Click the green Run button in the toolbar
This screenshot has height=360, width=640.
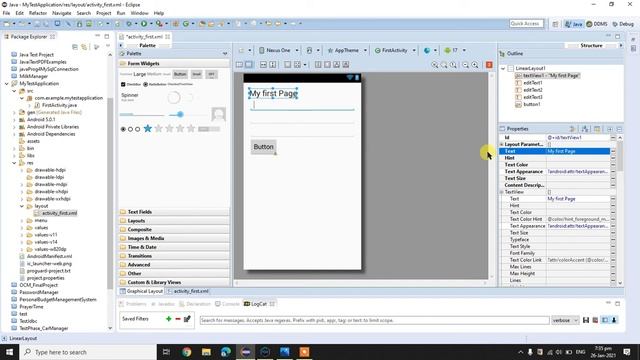144,24
